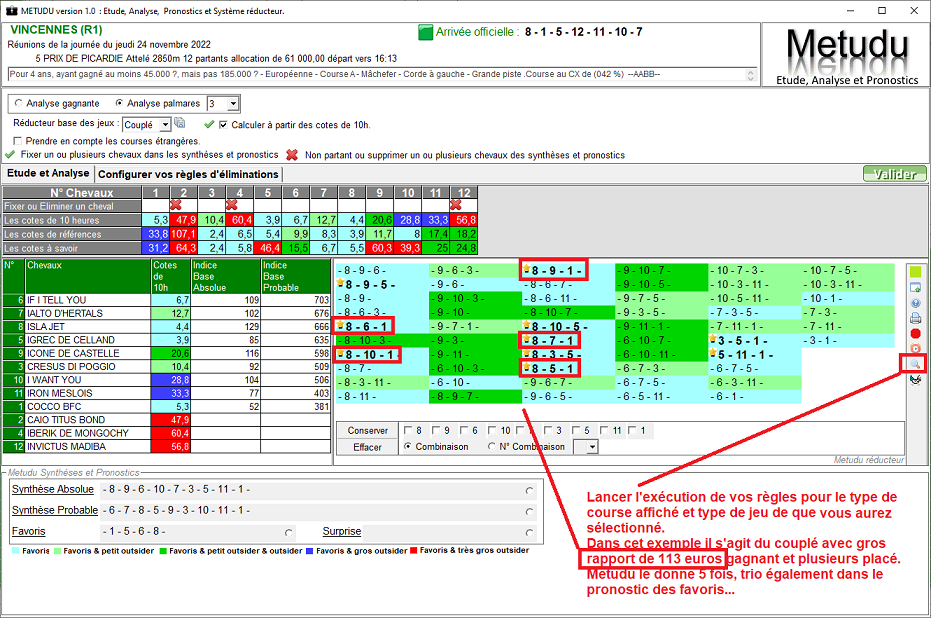The height and width of the screenshot is (618, 931).
Task: Select the Analyse palmares radio button
Action: pos(119,103)
